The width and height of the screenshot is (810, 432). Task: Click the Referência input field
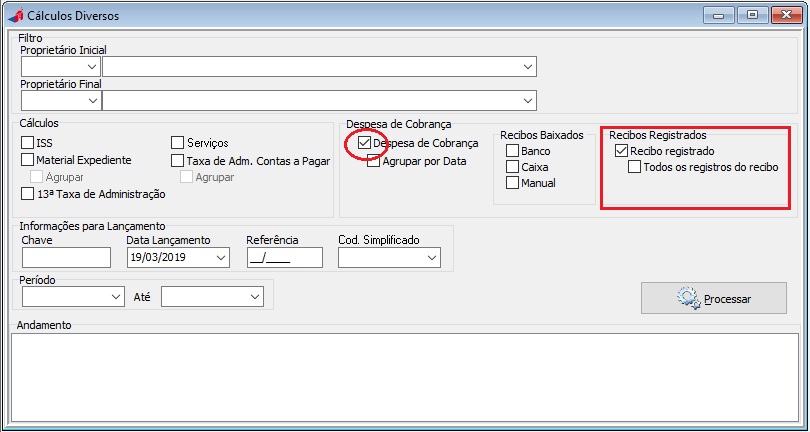point(284,258)
